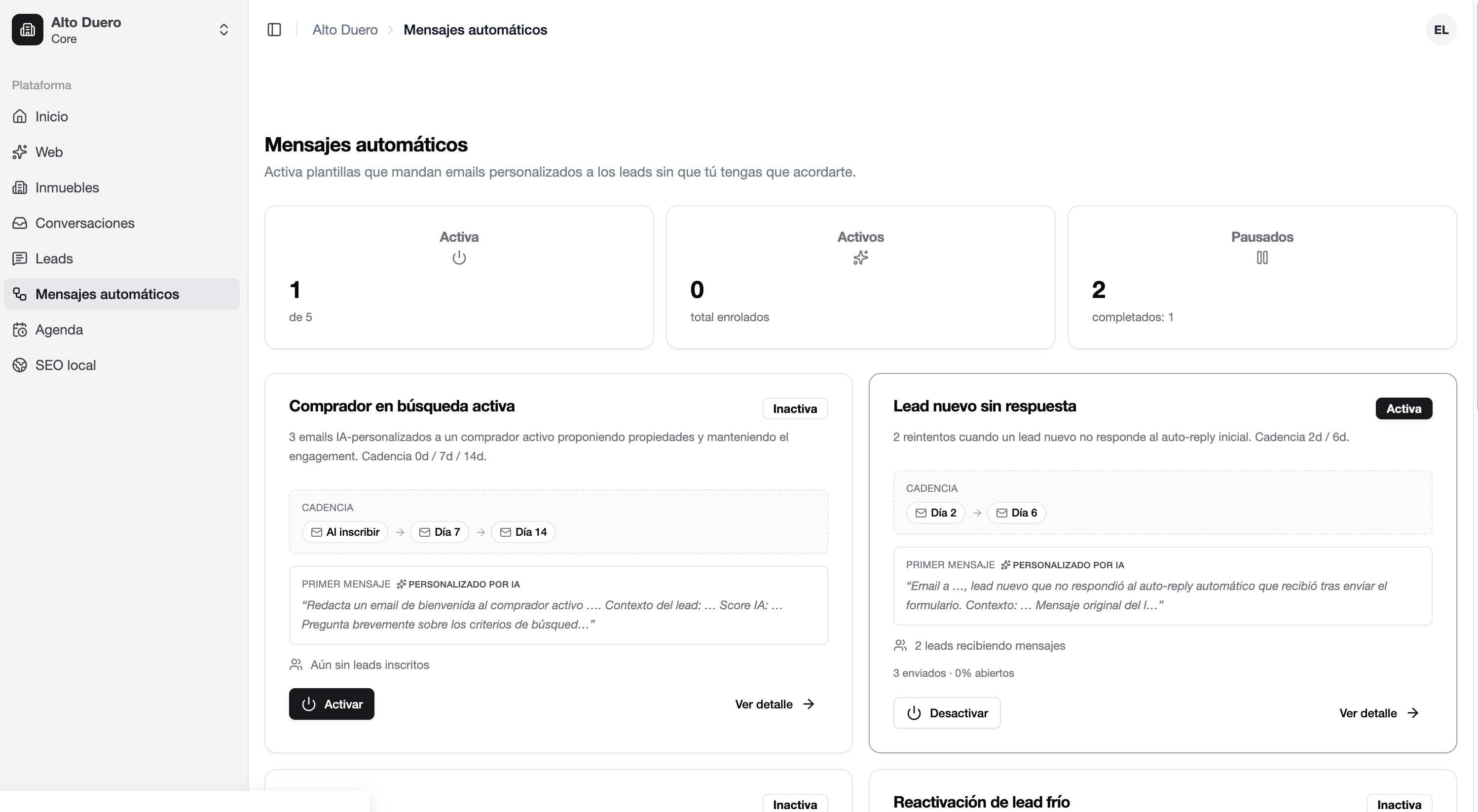This screenshot has height=812, width=1478.
Task: Click the sparkles icon in Activos card
Action: [x=861, y=258]
